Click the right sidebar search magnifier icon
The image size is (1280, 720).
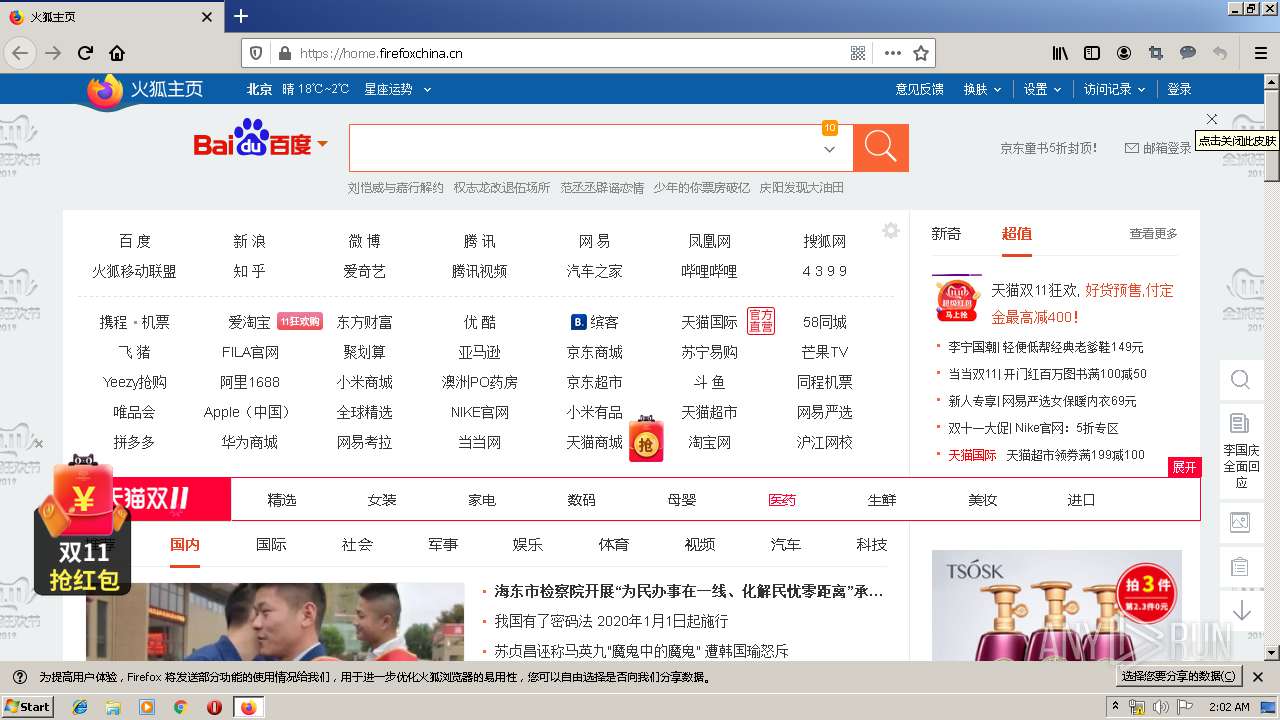pos(1240,380)
